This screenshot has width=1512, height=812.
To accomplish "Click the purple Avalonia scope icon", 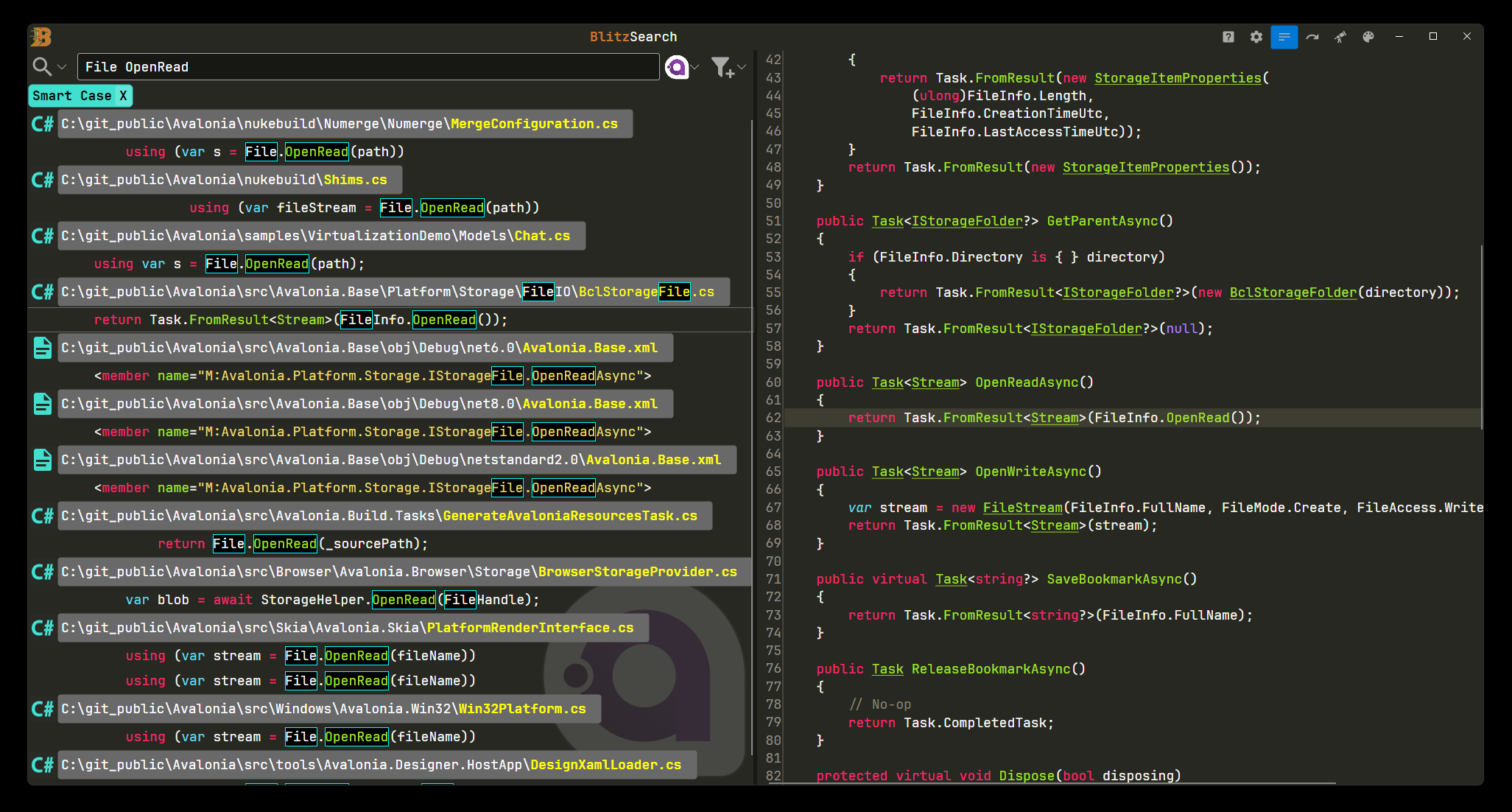I will [x=676, y=67].
